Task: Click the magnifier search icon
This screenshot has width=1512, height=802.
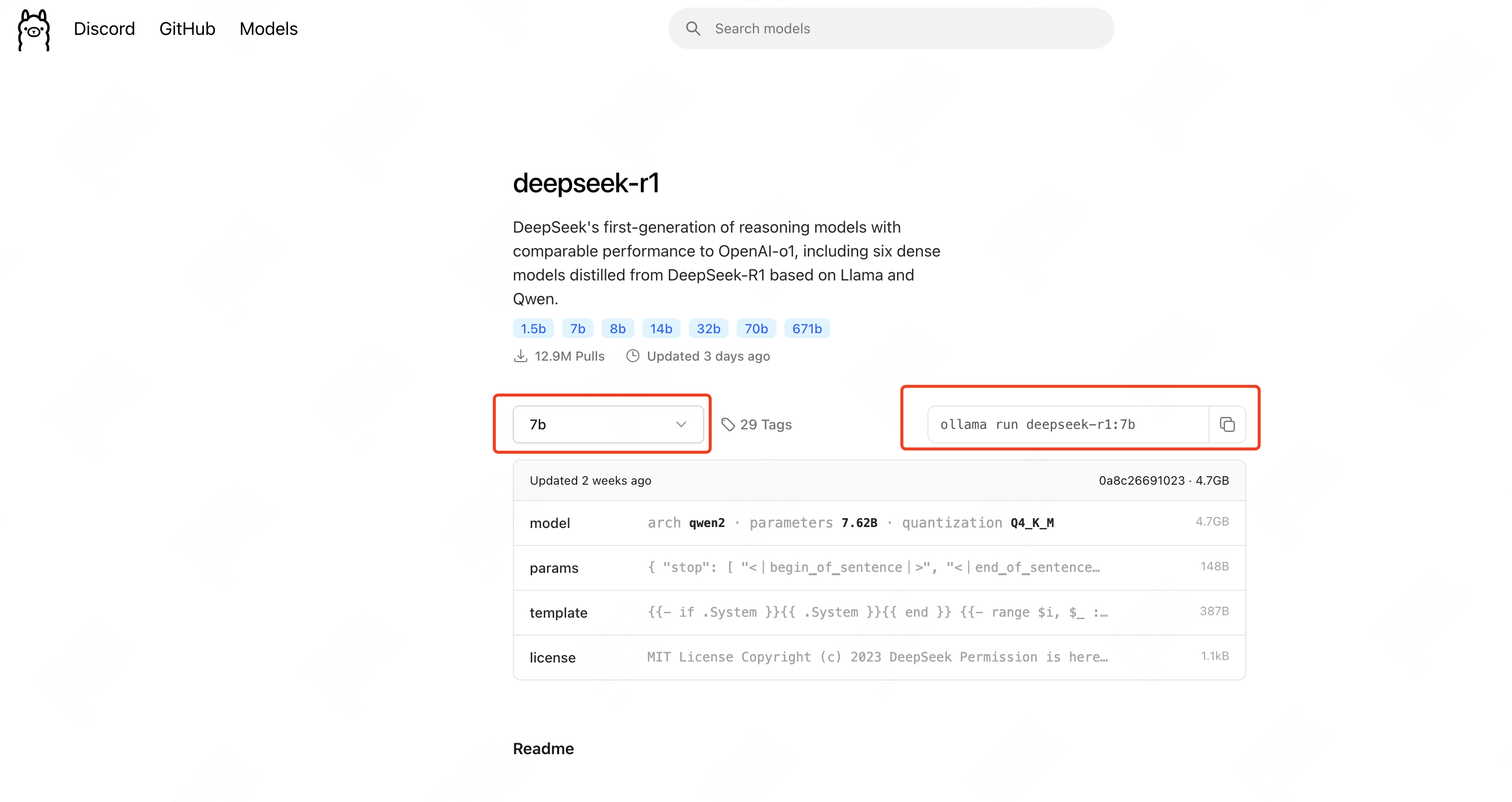Action: click(x=693, y=28)
